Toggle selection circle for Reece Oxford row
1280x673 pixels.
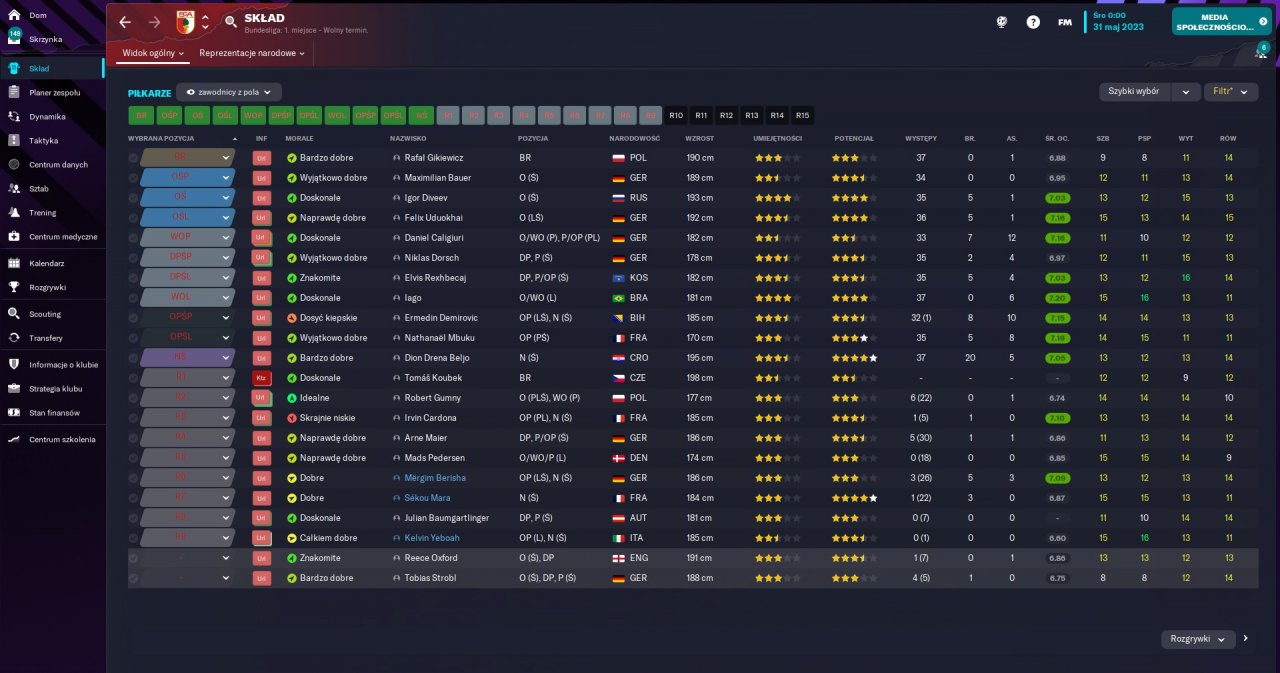133,558
